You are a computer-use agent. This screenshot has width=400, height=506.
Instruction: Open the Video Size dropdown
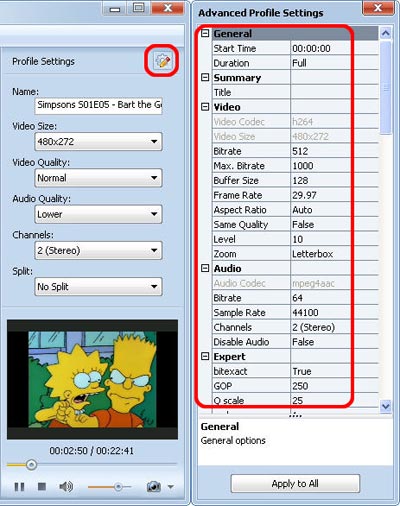(98, 142)
